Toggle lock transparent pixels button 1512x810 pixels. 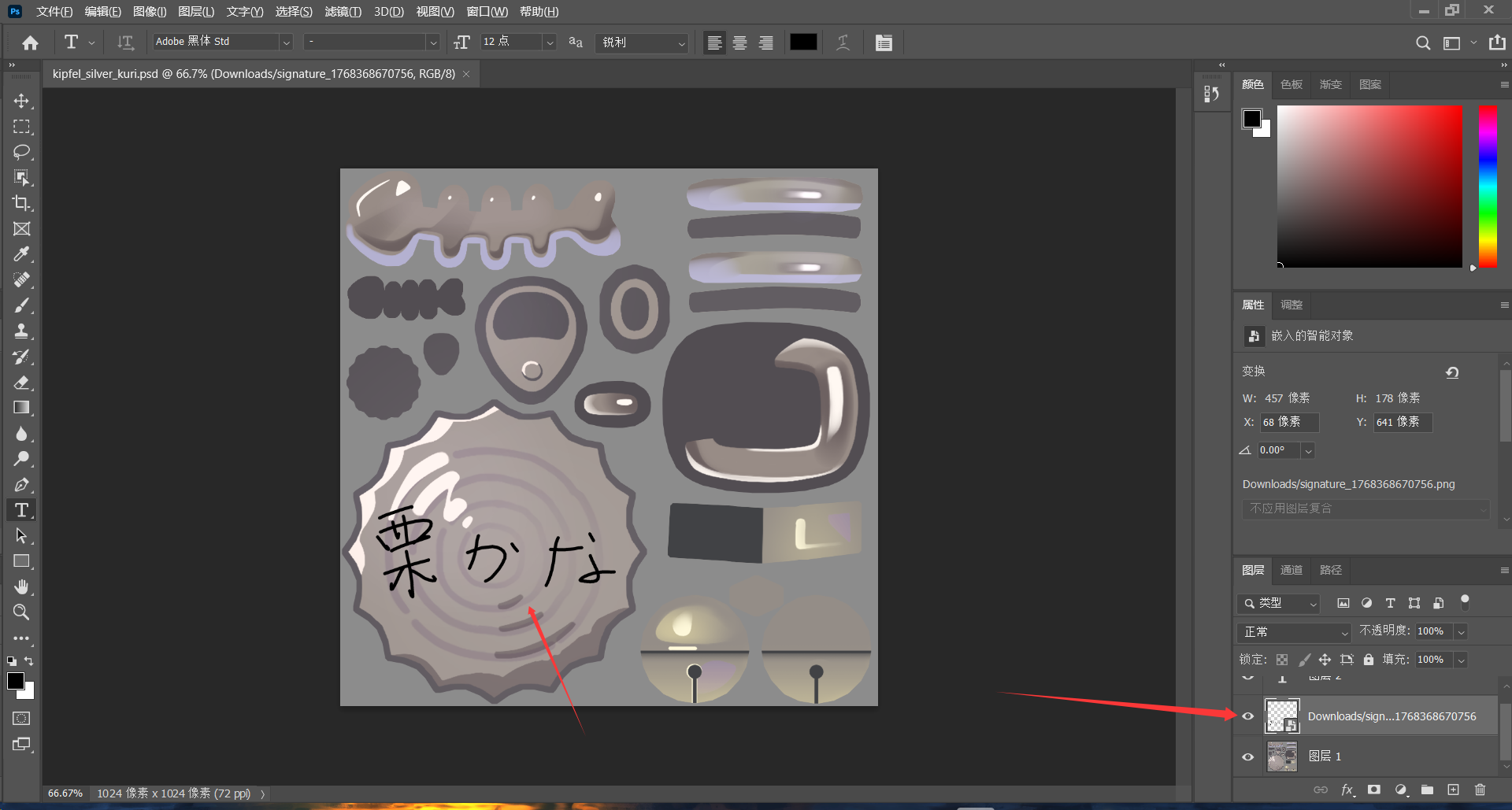point(1282,660)
